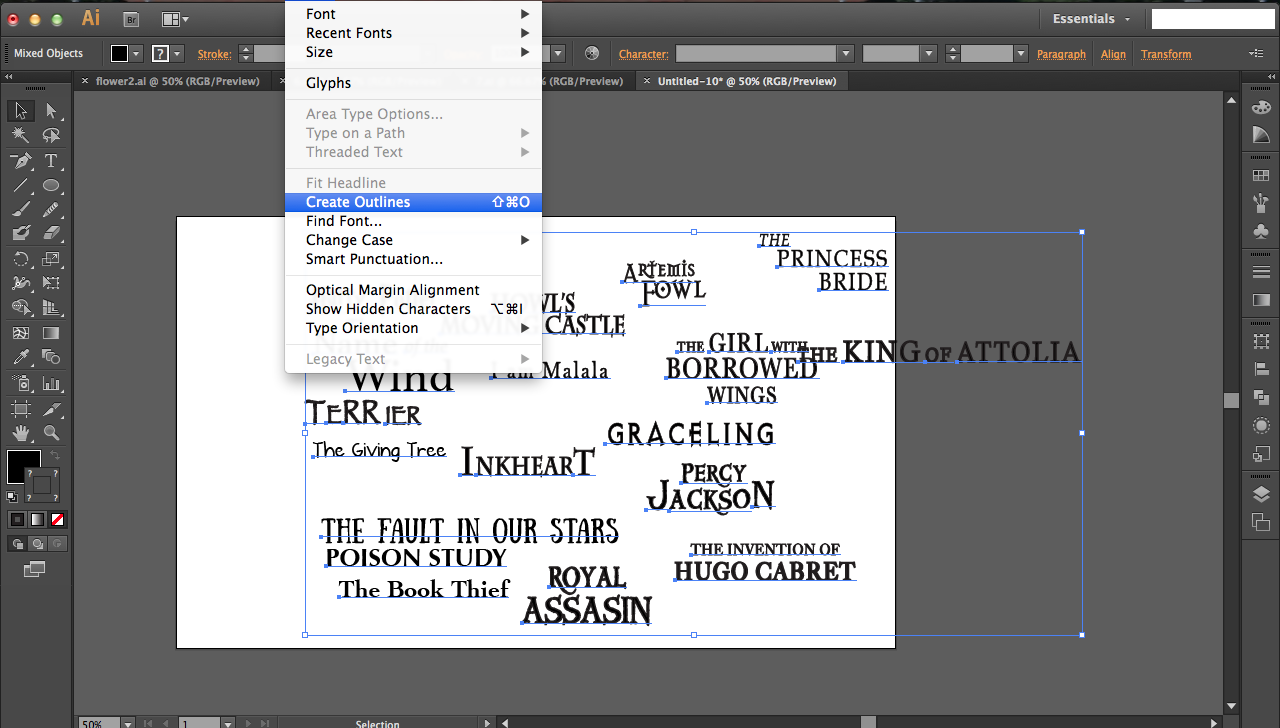Viewport: 1280px width, 728px height.
Task: Select the Gradient tool
Action: (x=51, y=333)
